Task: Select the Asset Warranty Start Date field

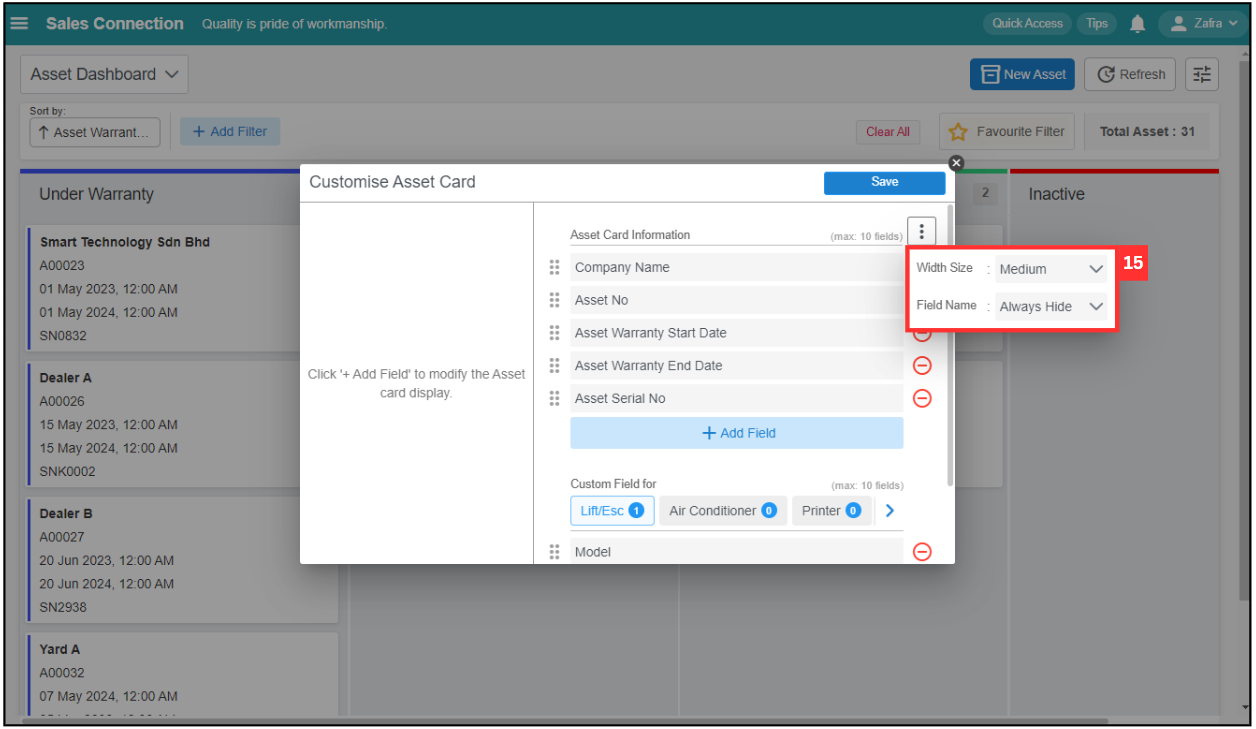Action: tap(737, 333)
